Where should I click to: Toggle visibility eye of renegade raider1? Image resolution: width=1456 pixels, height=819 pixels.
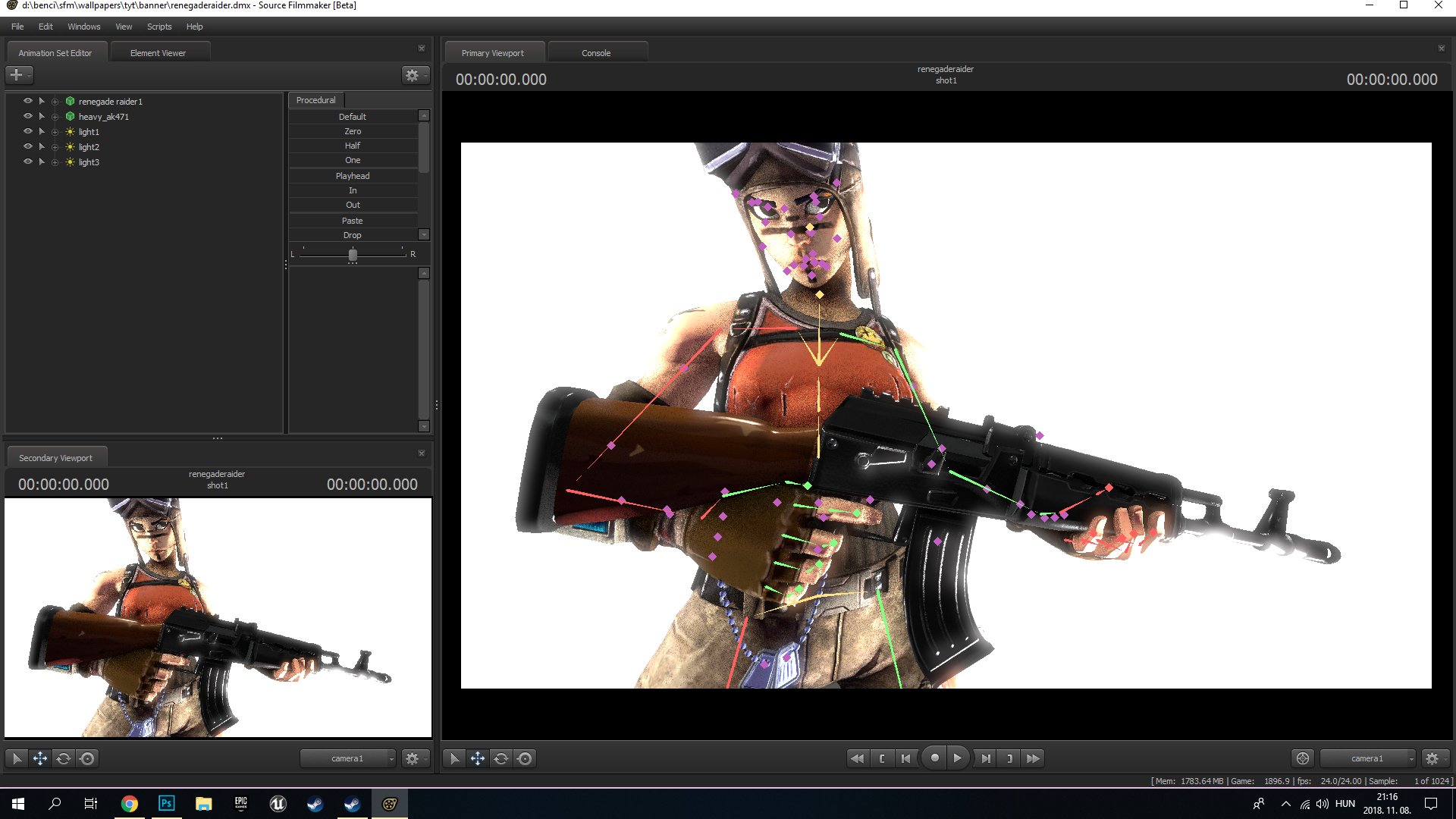28,101
